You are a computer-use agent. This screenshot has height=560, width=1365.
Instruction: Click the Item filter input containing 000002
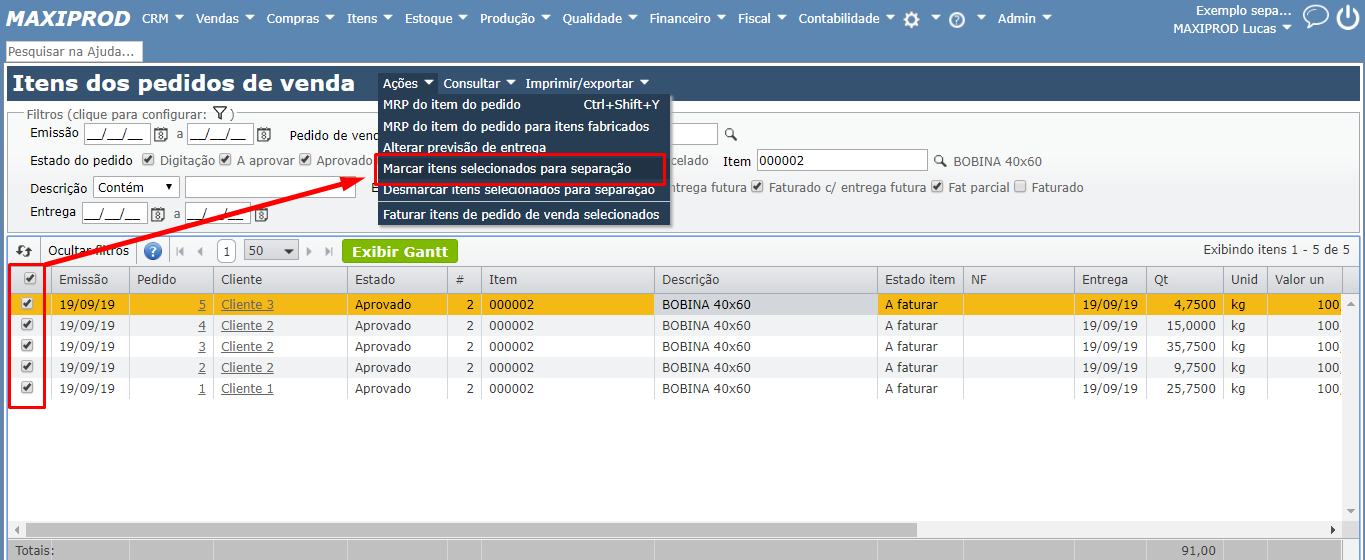(841, 160)
